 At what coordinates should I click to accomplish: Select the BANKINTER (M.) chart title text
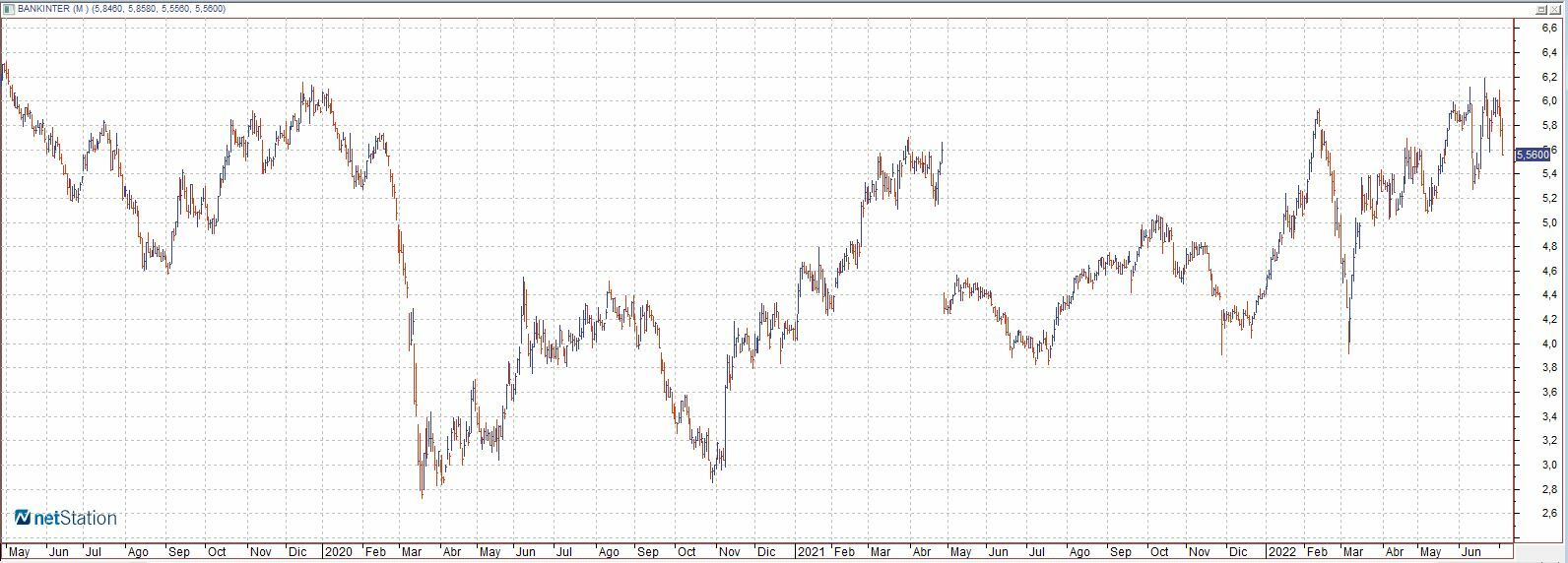(52, 9)
